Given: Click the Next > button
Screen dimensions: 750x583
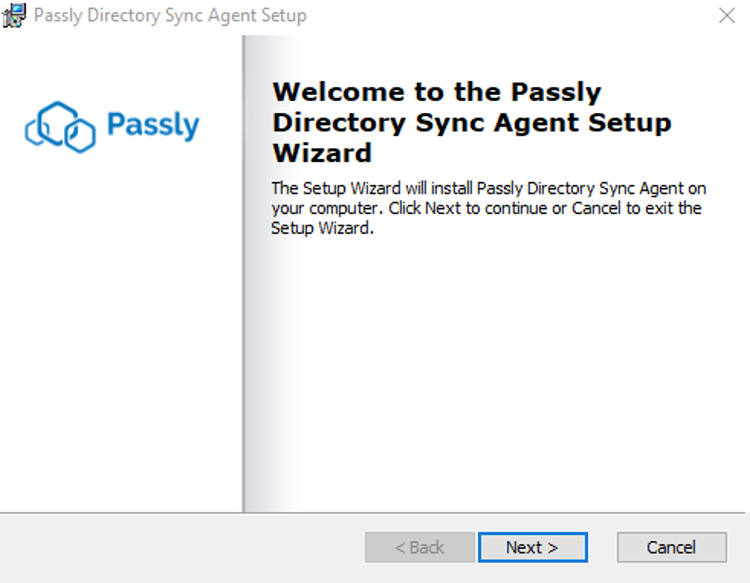Looking at the screenshot, I should tap(533, 547).
